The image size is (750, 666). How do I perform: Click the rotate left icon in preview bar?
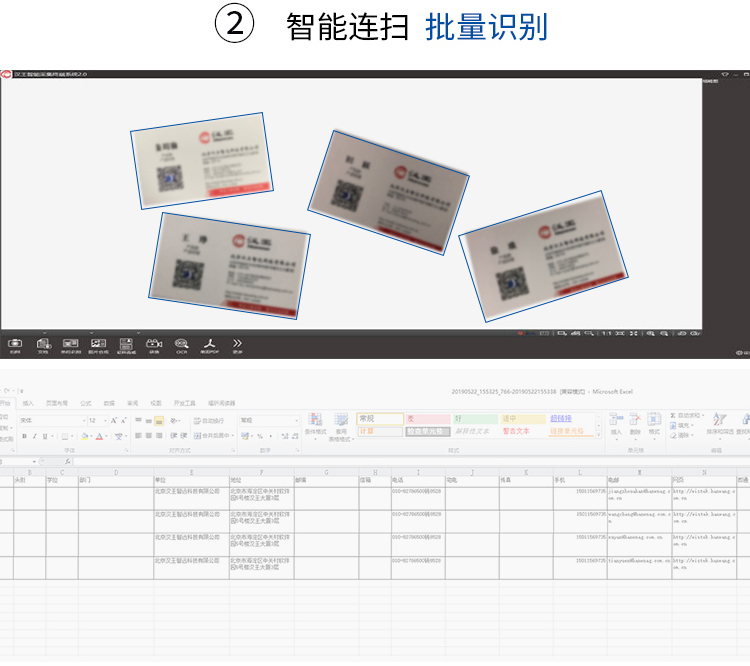click(682, 333)
